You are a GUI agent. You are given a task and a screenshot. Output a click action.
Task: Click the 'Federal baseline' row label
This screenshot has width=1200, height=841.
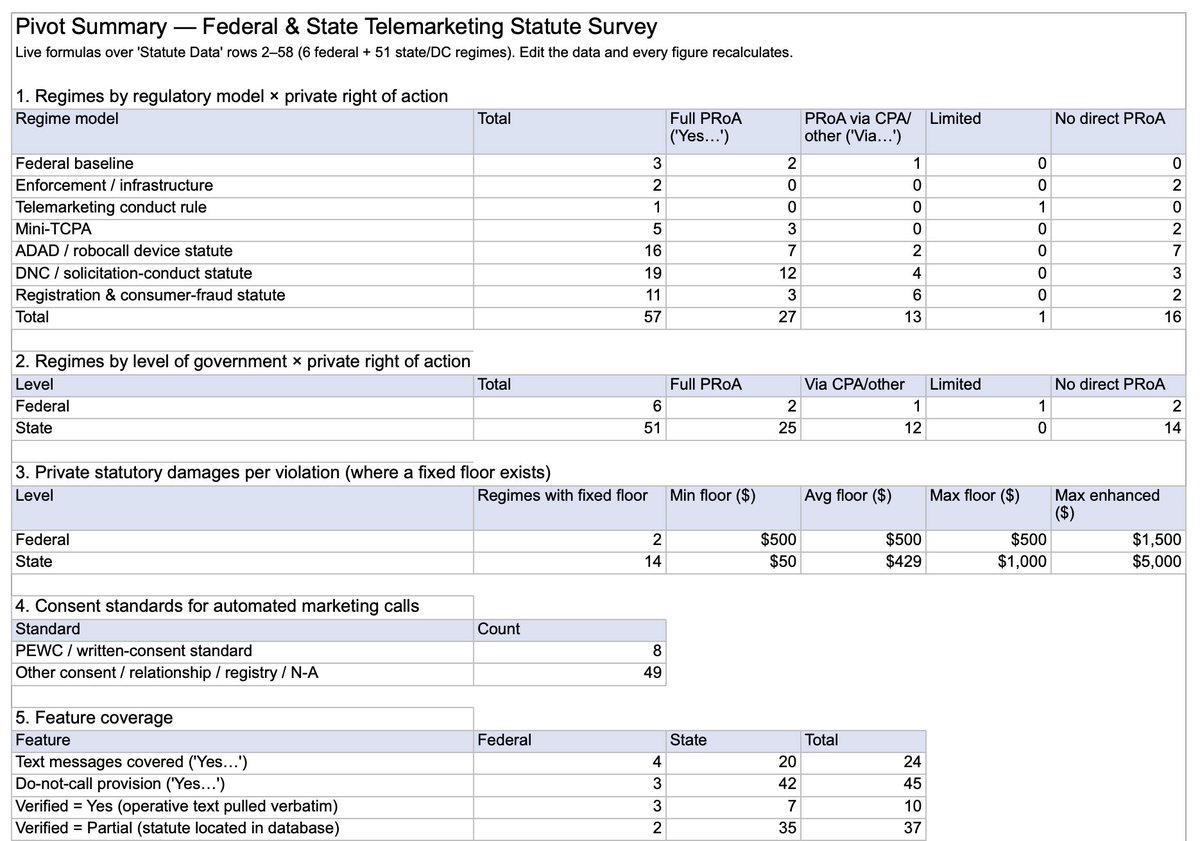[243, 163]
